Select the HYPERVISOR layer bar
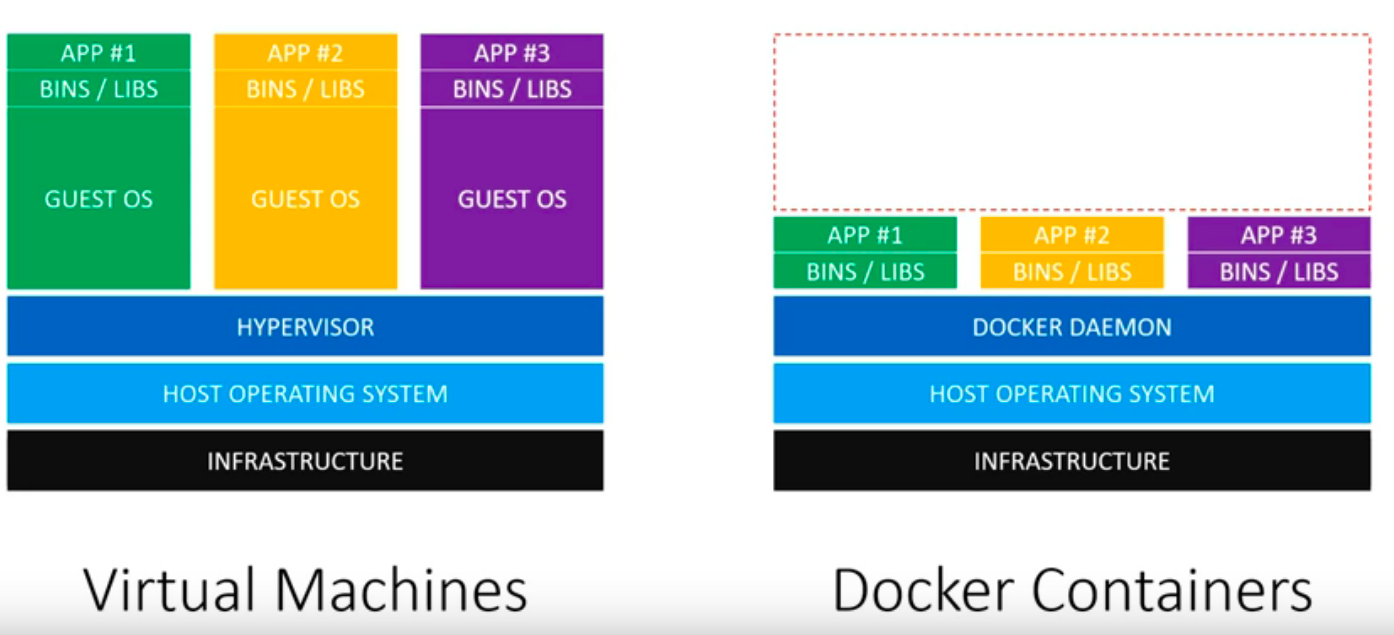Screen dimensions: 1394x635 click(304, 326)
